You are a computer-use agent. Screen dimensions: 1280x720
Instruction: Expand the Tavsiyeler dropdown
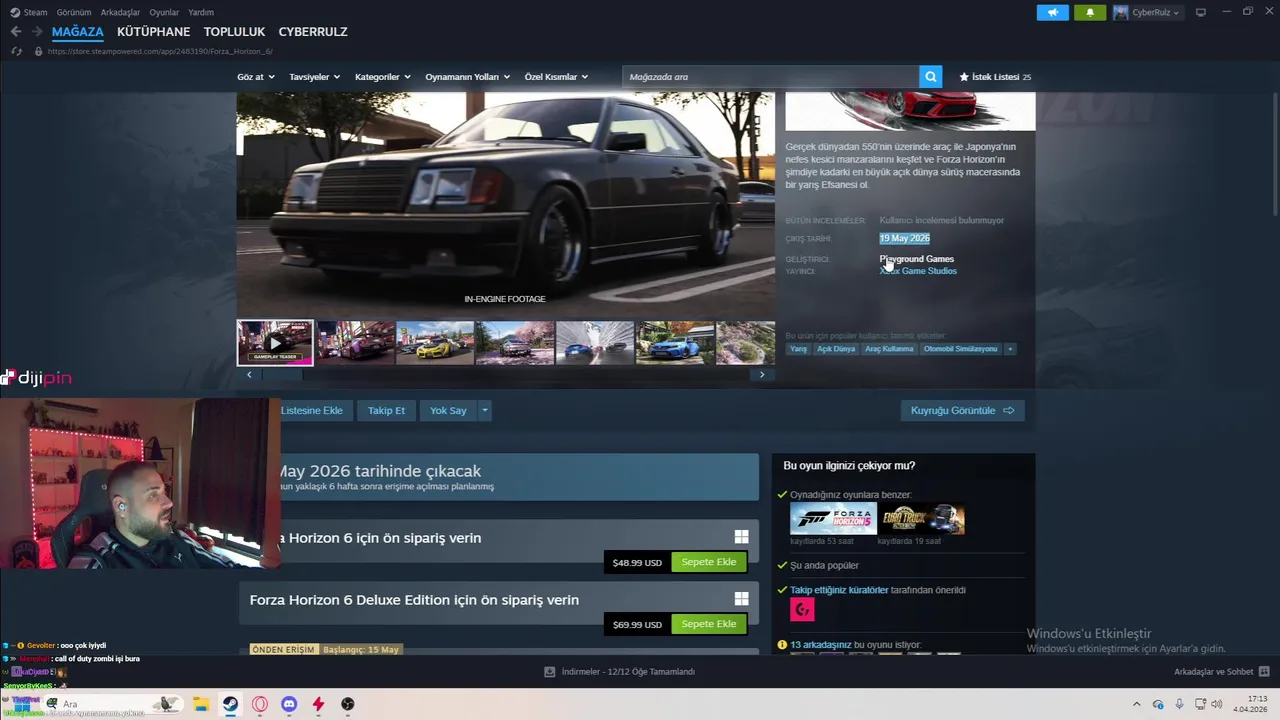(315, 77)
